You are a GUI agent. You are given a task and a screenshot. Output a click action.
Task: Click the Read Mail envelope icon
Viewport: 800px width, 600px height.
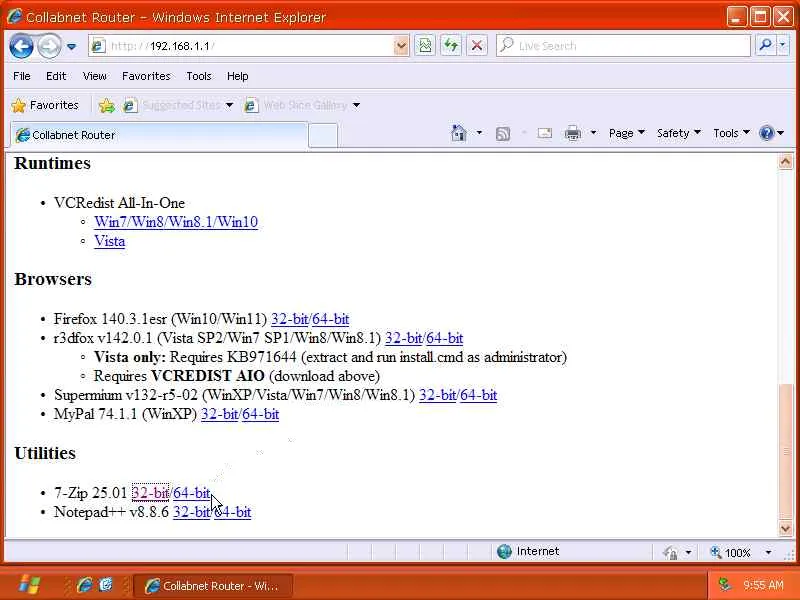(545, 133)
